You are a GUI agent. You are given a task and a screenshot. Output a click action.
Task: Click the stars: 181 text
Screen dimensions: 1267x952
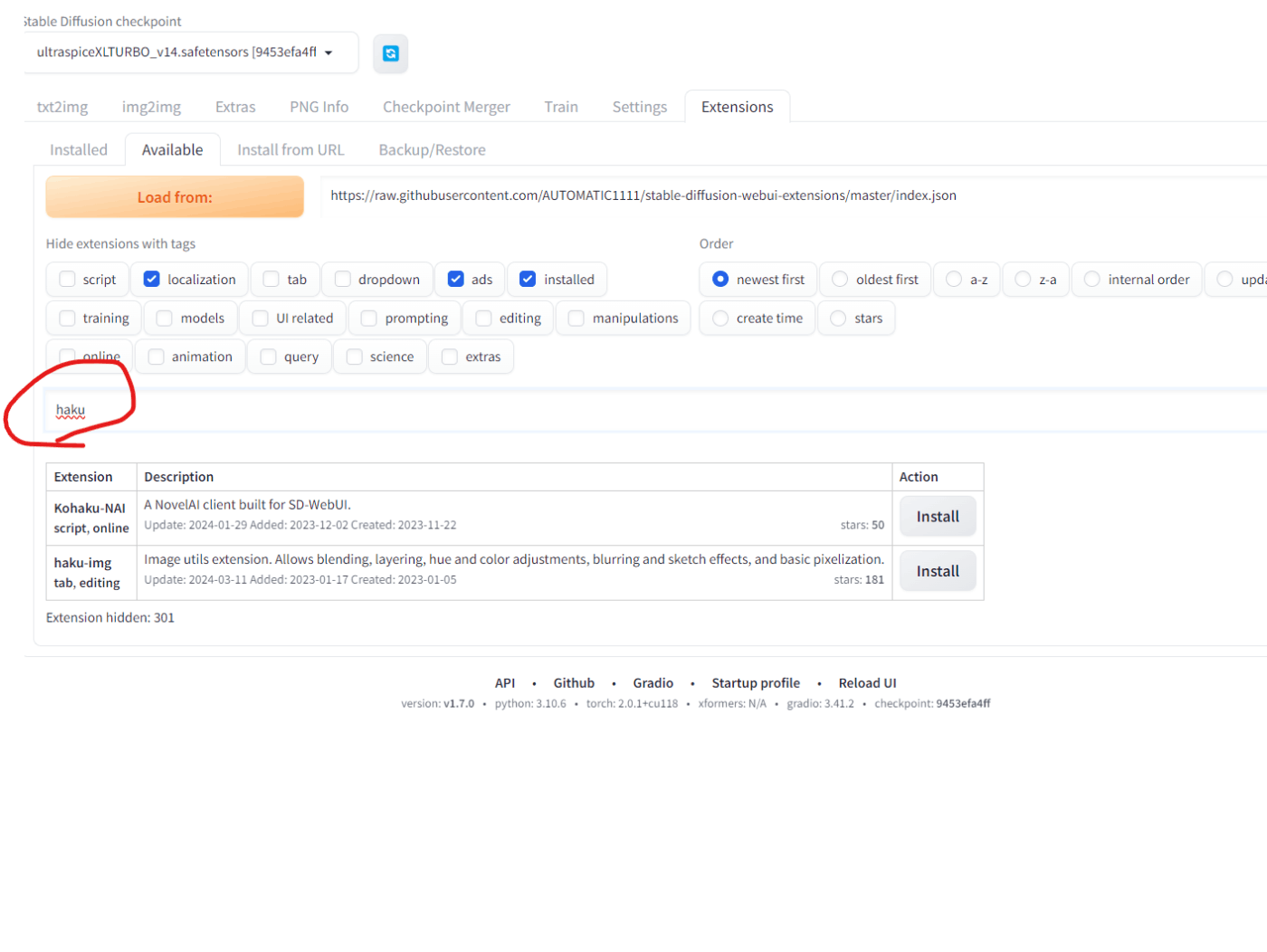pos(859,580)
